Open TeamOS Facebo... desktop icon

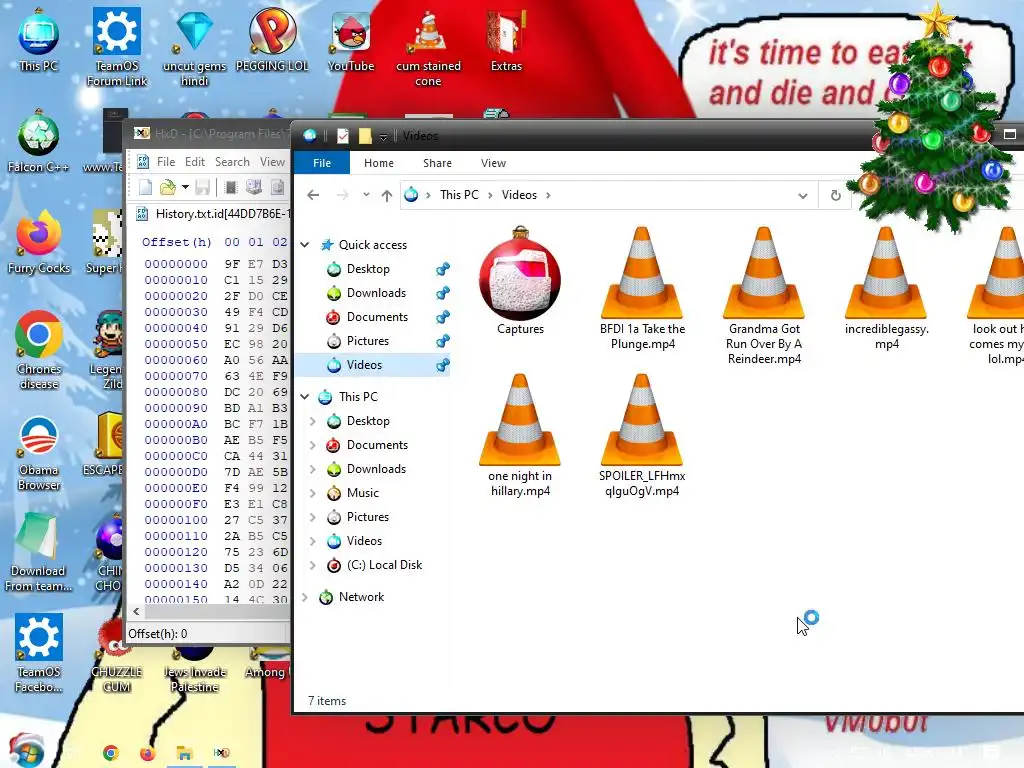pos(39,653)
